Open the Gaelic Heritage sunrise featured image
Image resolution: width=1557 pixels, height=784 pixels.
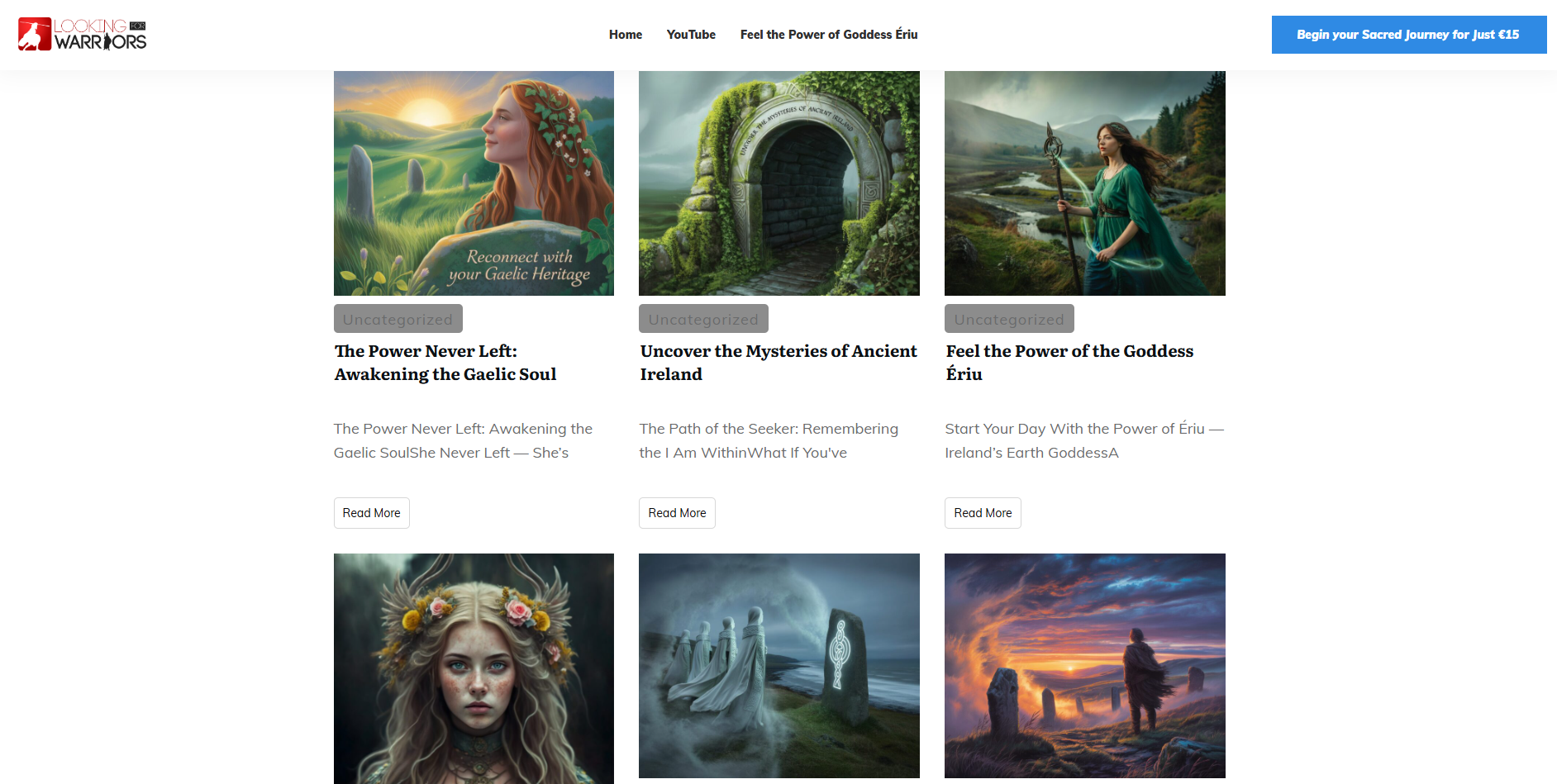click(x=474, y=183)
